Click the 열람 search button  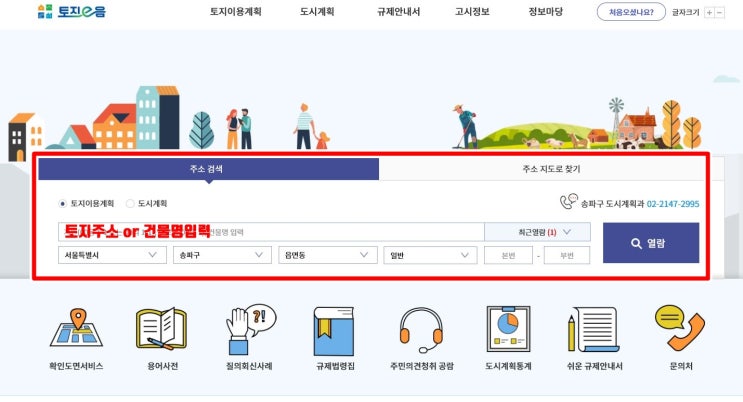[651, 243]
